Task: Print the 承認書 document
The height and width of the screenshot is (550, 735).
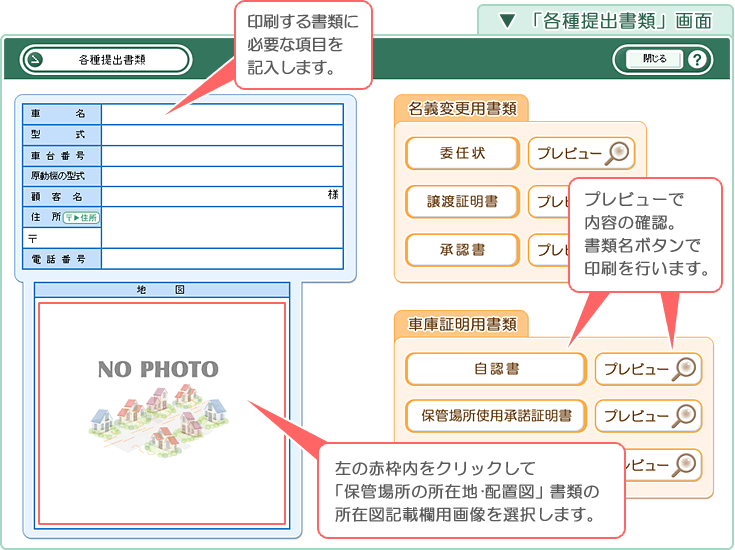Action: point(462,250)
